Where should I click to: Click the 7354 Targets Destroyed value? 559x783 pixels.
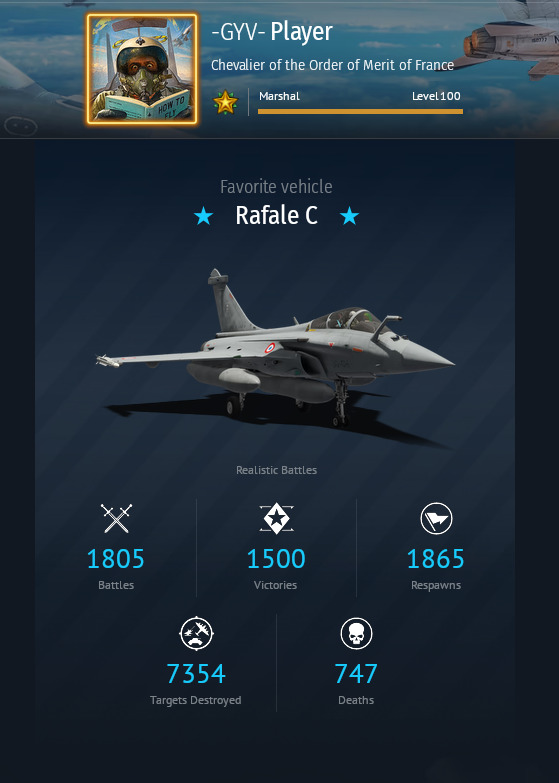click(196, 673)
